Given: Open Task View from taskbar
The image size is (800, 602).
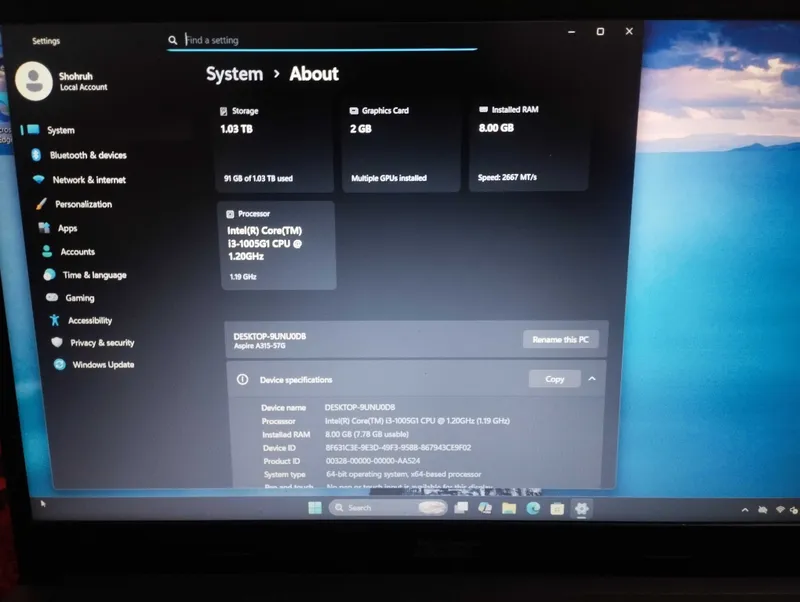Looking at the screenshot, I should point(461,508).
